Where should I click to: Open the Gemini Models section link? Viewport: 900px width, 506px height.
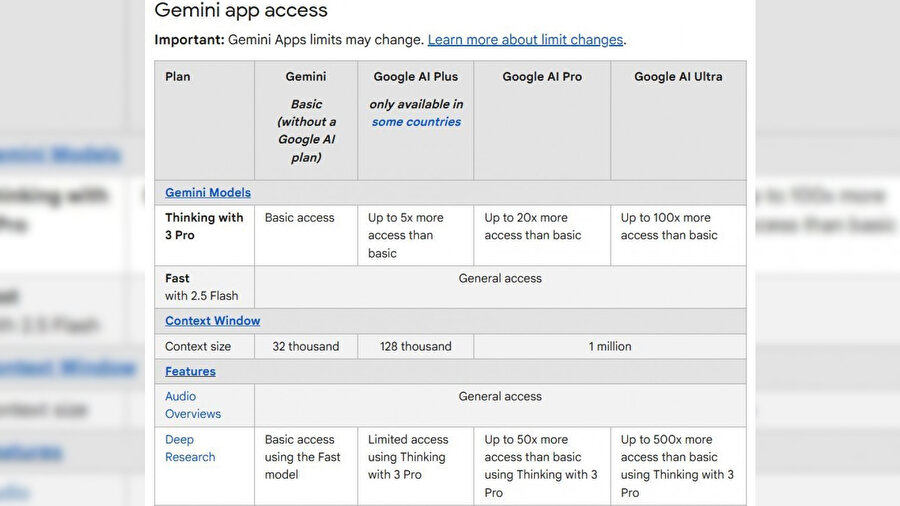click(208, 192)
